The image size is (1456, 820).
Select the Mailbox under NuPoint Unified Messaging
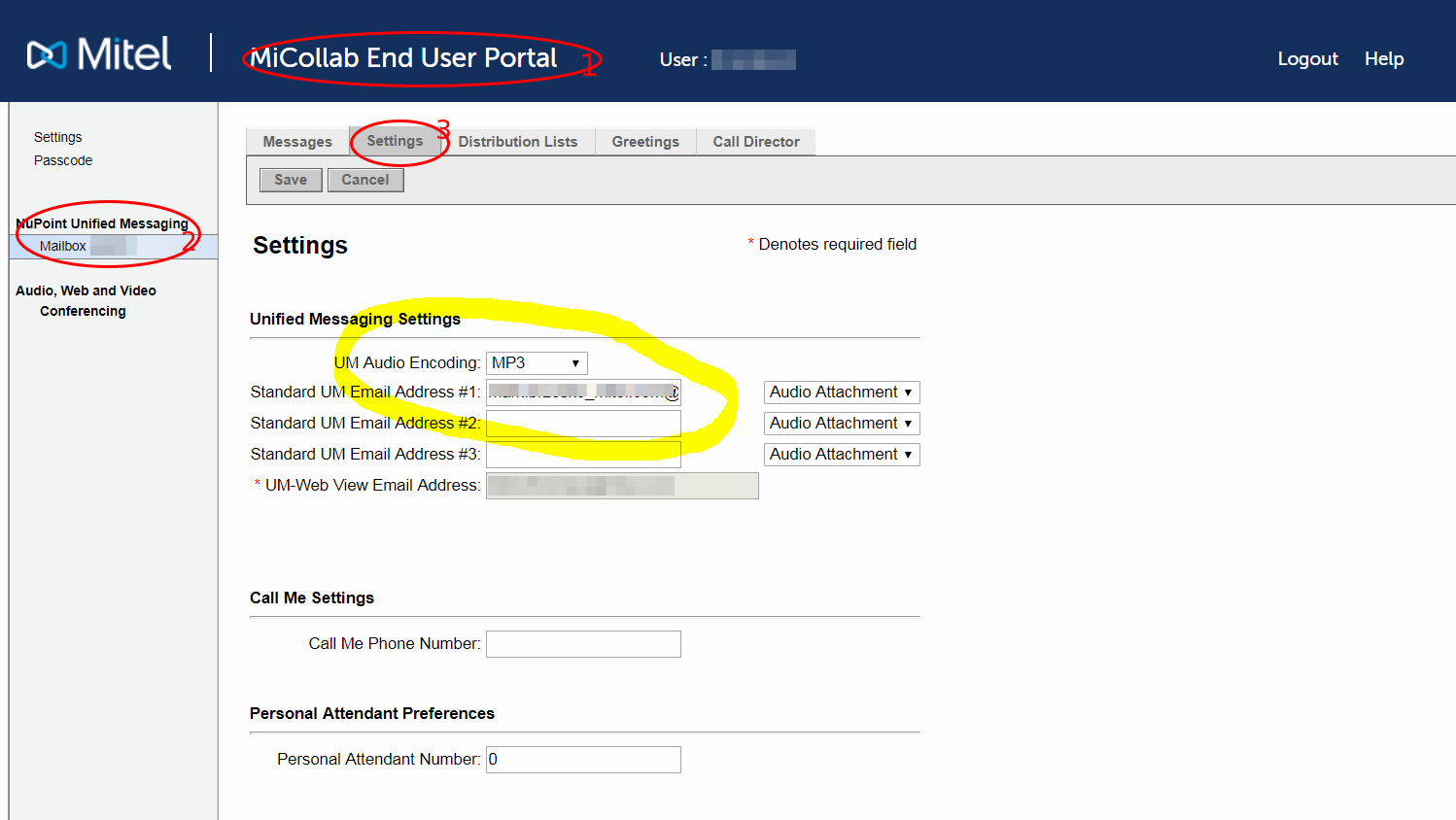pyautogui.click(x=64, y=246)
